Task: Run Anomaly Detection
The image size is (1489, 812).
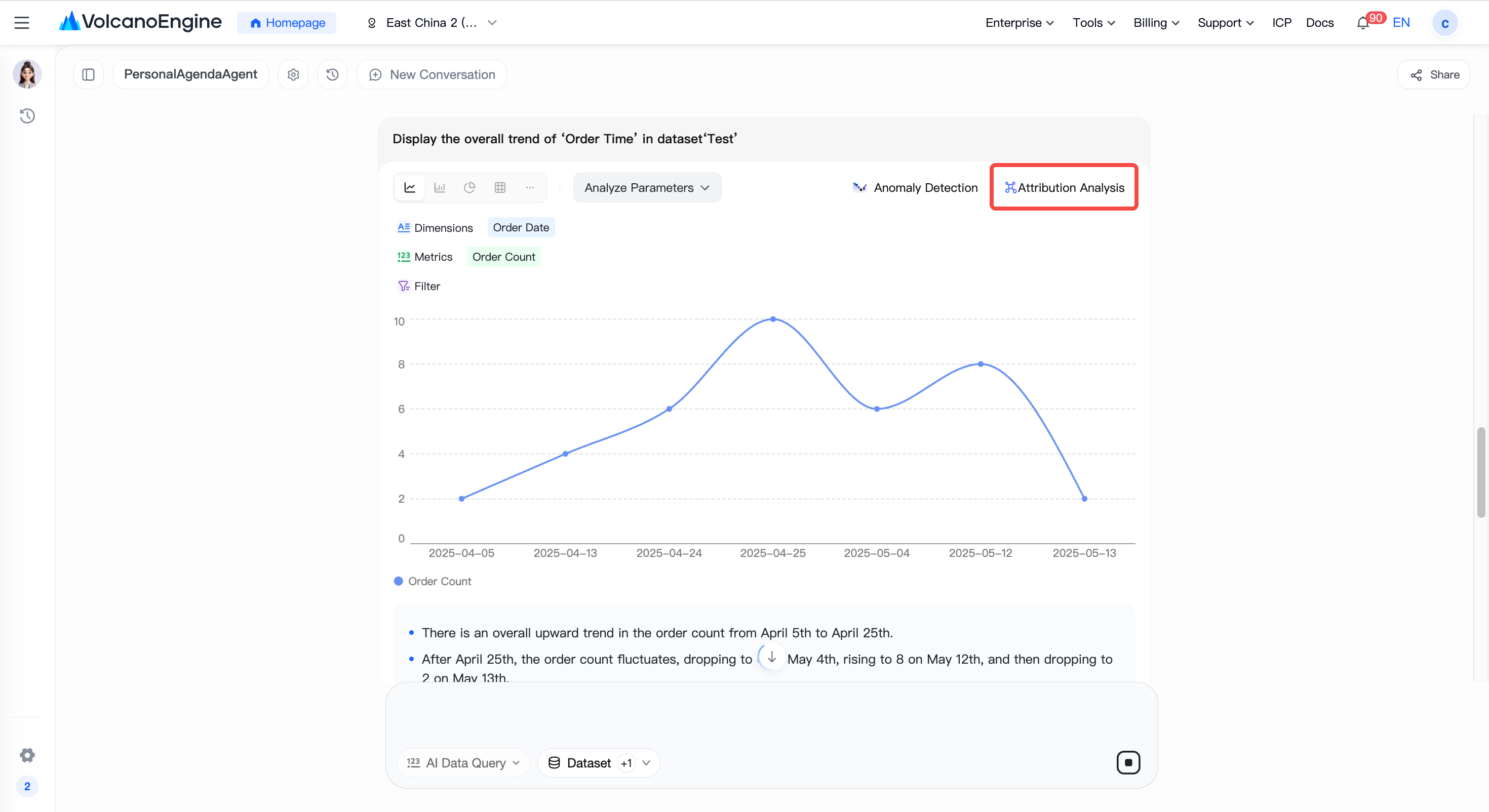Action: point(915,188)
